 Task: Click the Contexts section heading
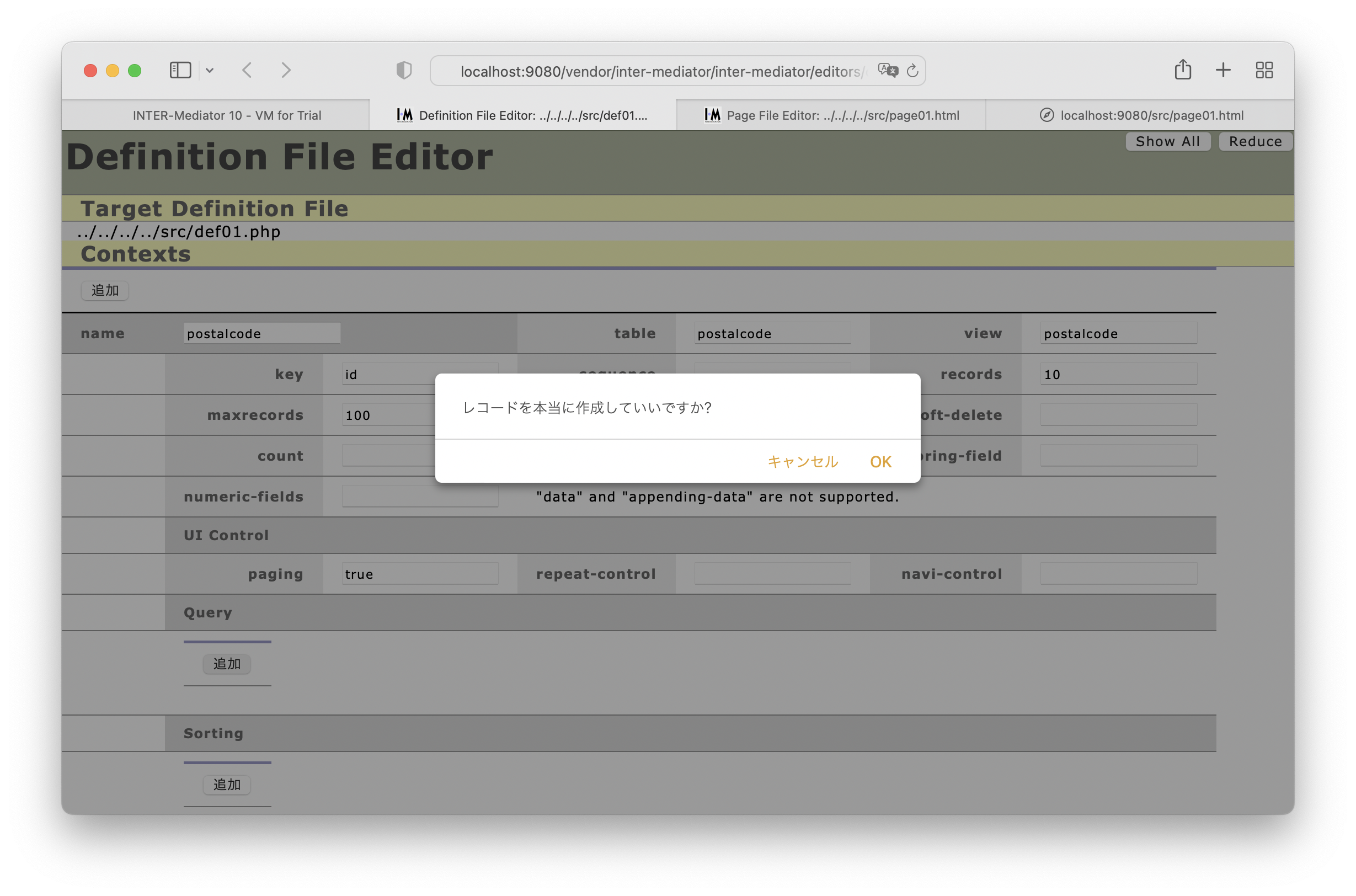(x=135, y=254)
